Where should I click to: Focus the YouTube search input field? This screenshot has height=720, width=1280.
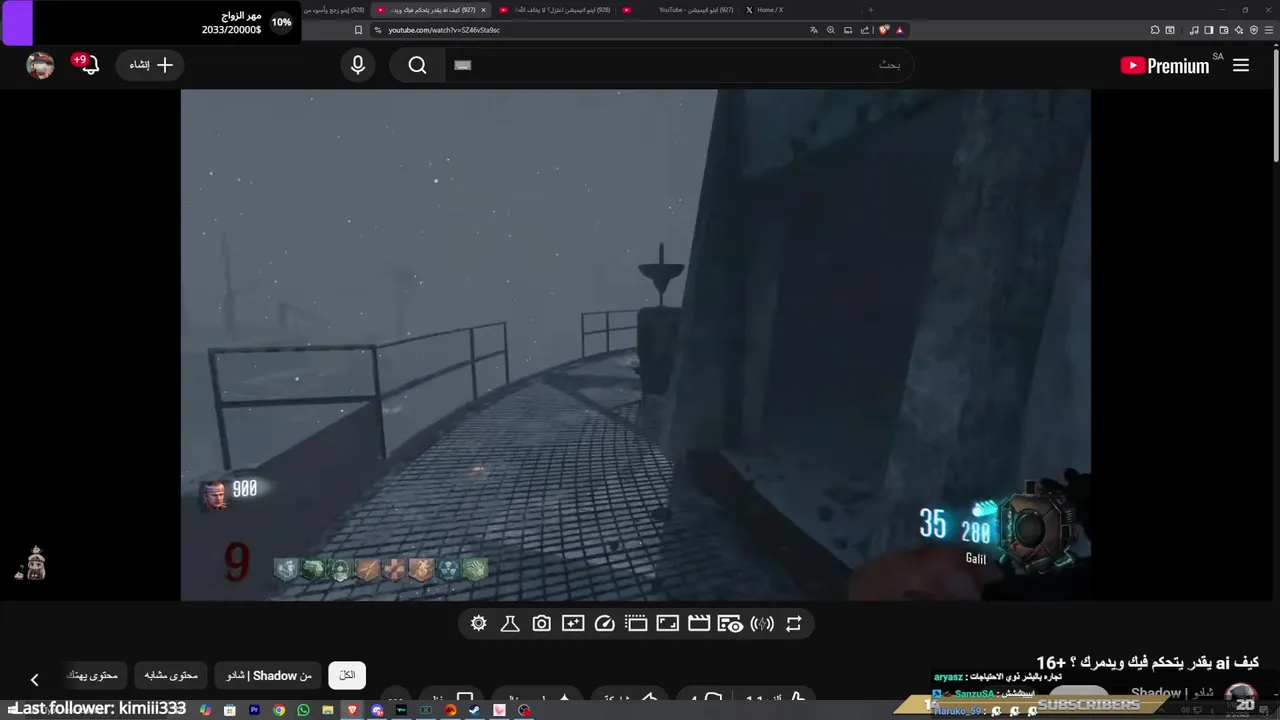coord(680,65)
